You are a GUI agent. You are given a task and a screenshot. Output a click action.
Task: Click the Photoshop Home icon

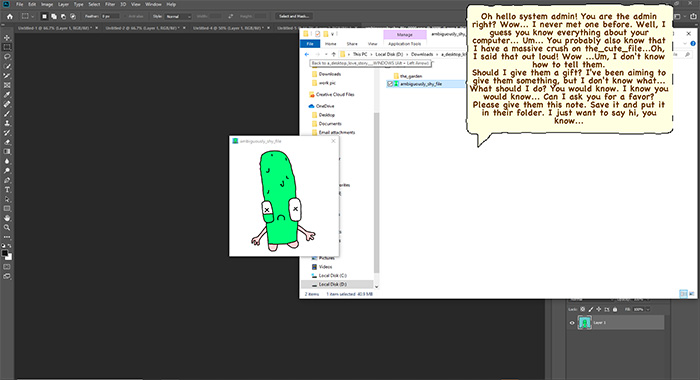pyautogui.click(x=9, y=16)
